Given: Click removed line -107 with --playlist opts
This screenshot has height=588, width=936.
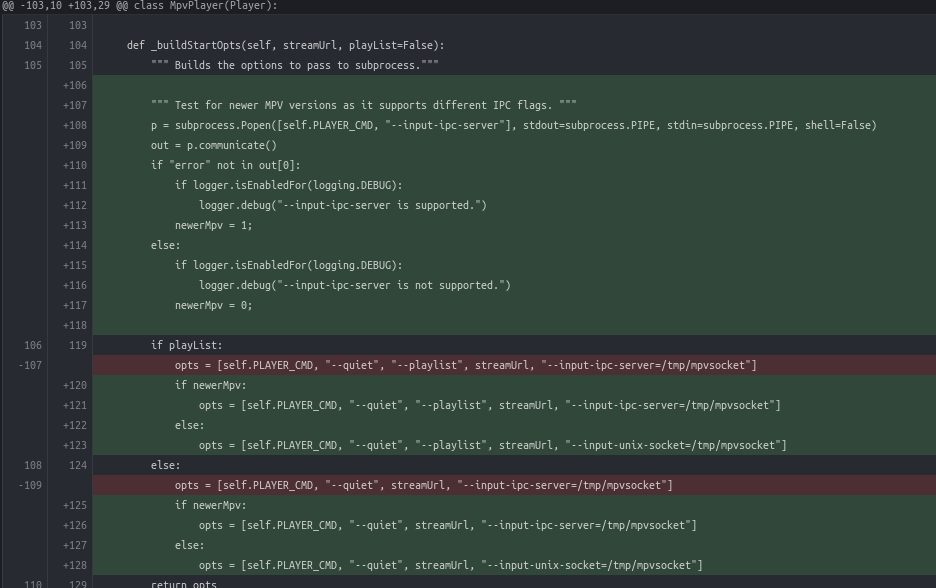Looking at the screenshot, I should tap(466, 365).
